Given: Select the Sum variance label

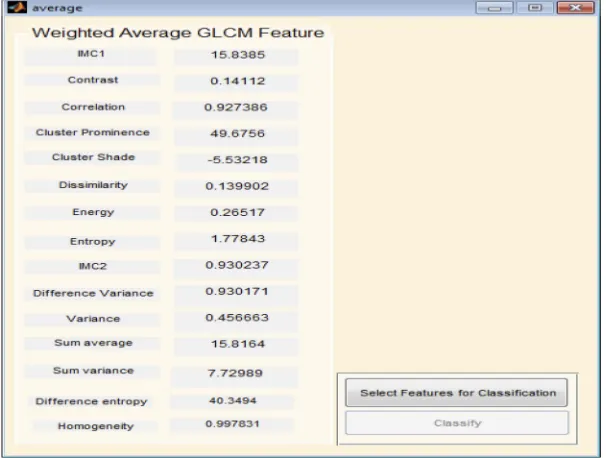Looking at the screenshot, I should (x=94, y=371).
